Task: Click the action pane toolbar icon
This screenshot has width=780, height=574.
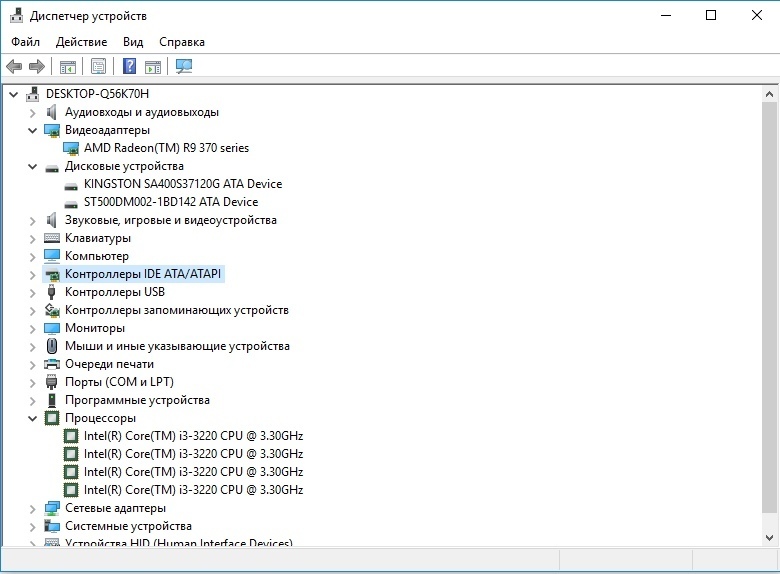Action: [153, 67]
